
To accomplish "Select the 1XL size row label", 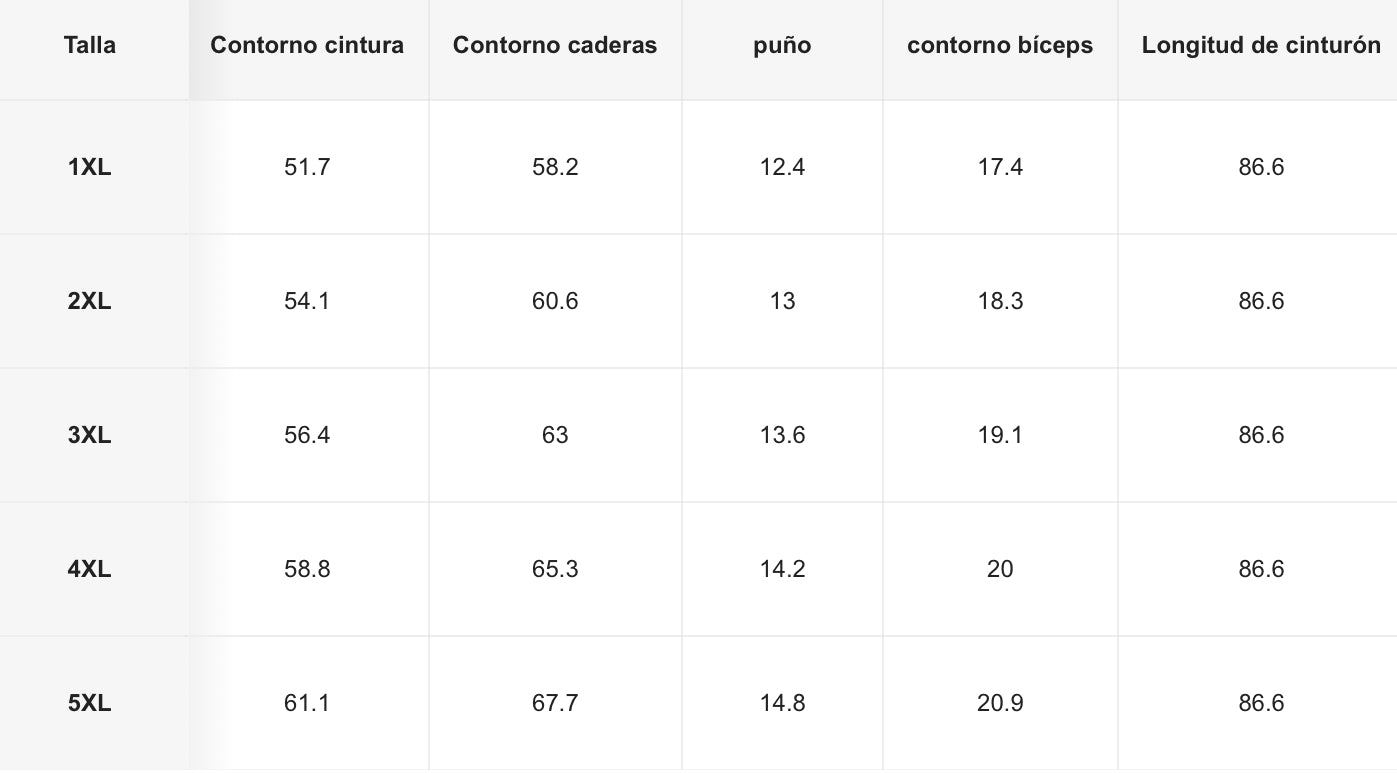I will coord(90,167).
